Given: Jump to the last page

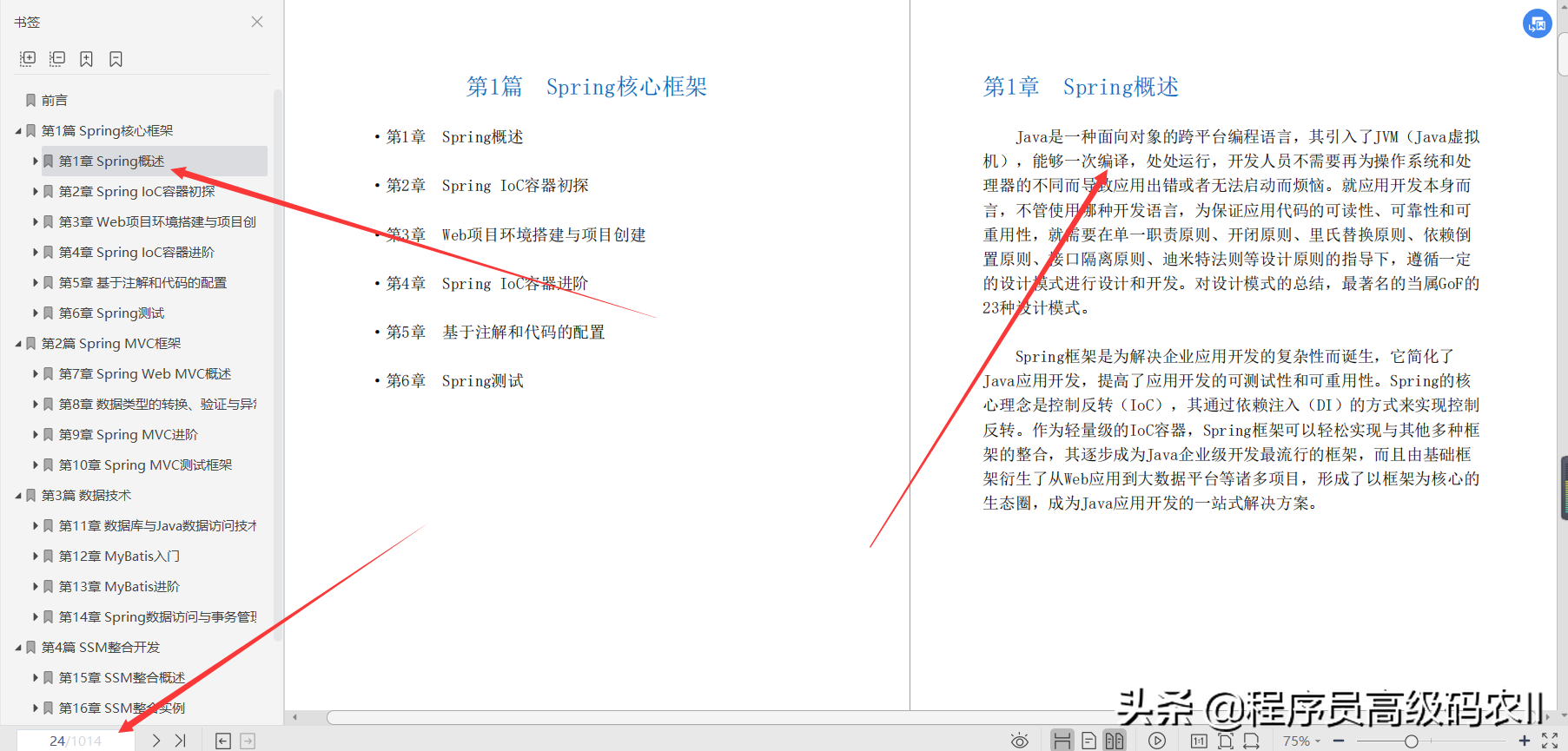Looking at the screenshot, I should coord(180,741).
